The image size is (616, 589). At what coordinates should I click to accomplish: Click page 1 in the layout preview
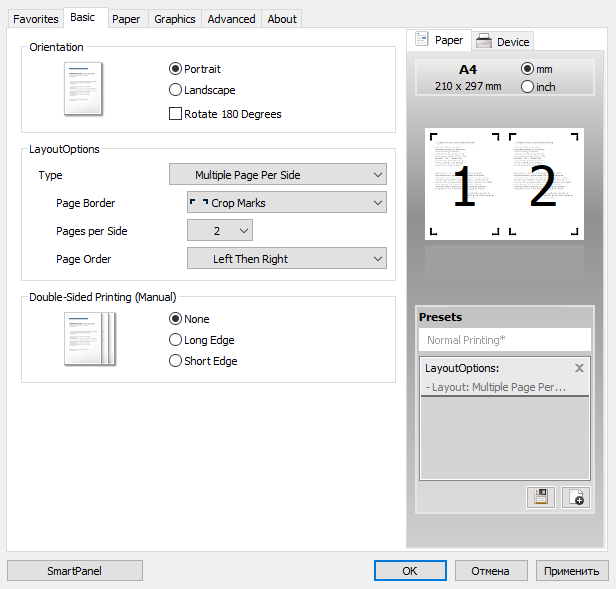(x=464, y=185)
